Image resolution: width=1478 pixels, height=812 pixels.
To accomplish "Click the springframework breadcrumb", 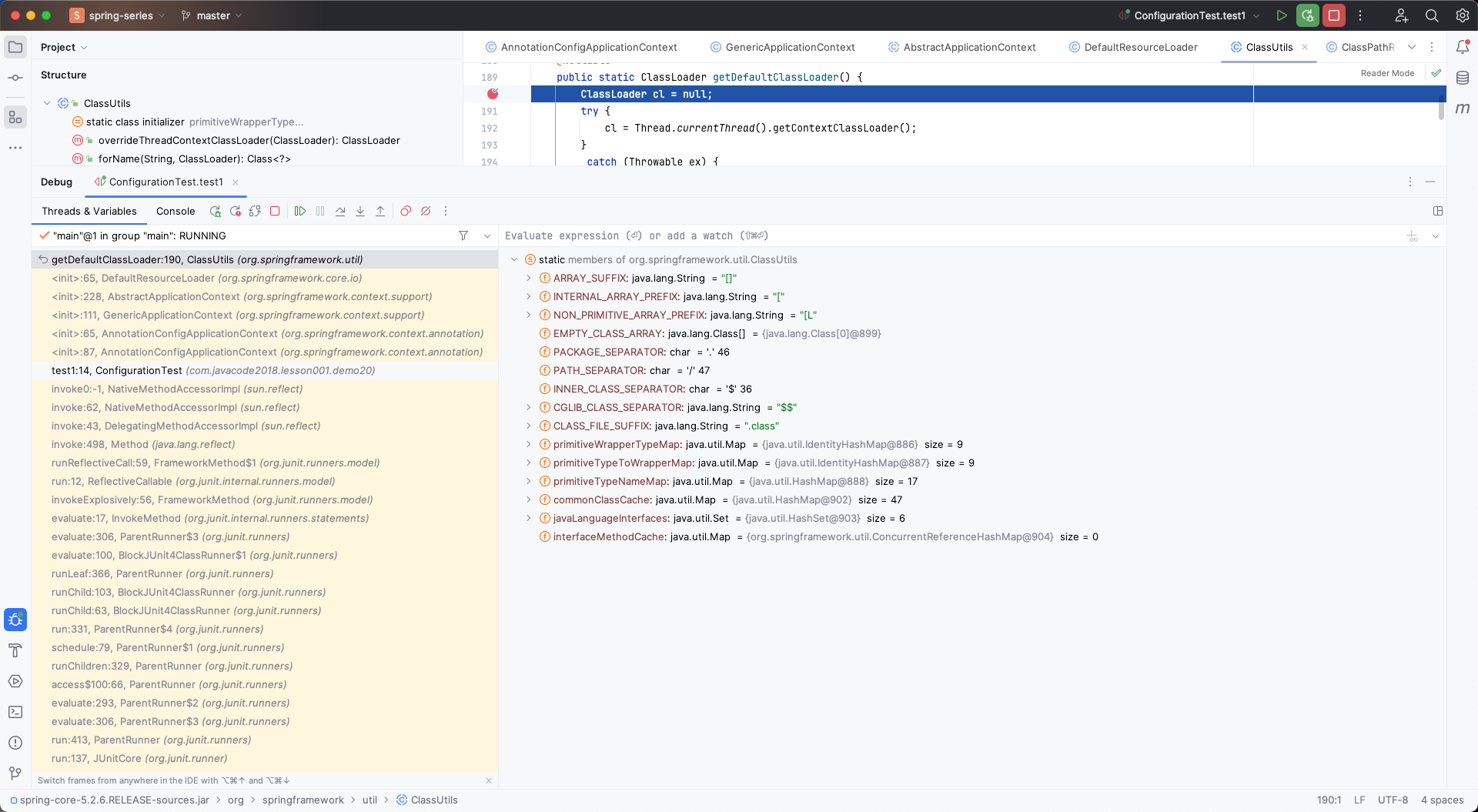I will pyautogui.click(x=303, y=800).
